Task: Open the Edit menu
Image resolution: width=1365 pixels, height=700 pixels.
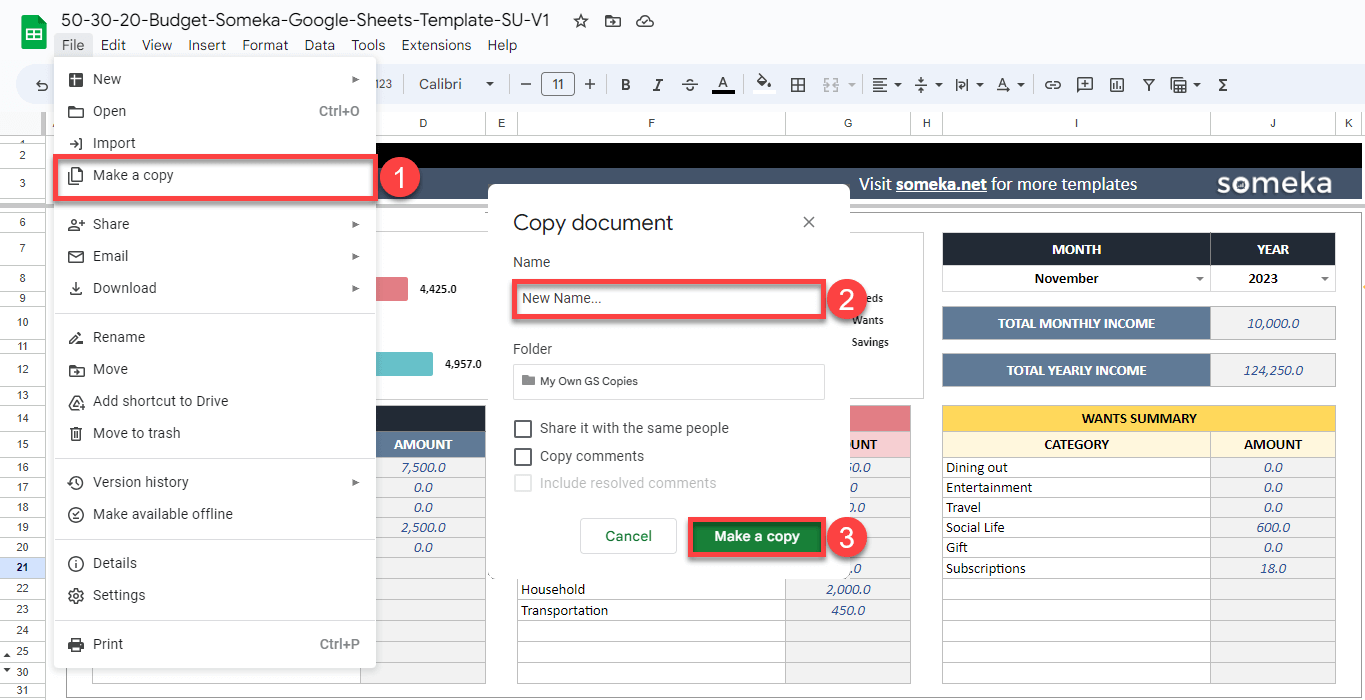Action: [x=113, y=45]
